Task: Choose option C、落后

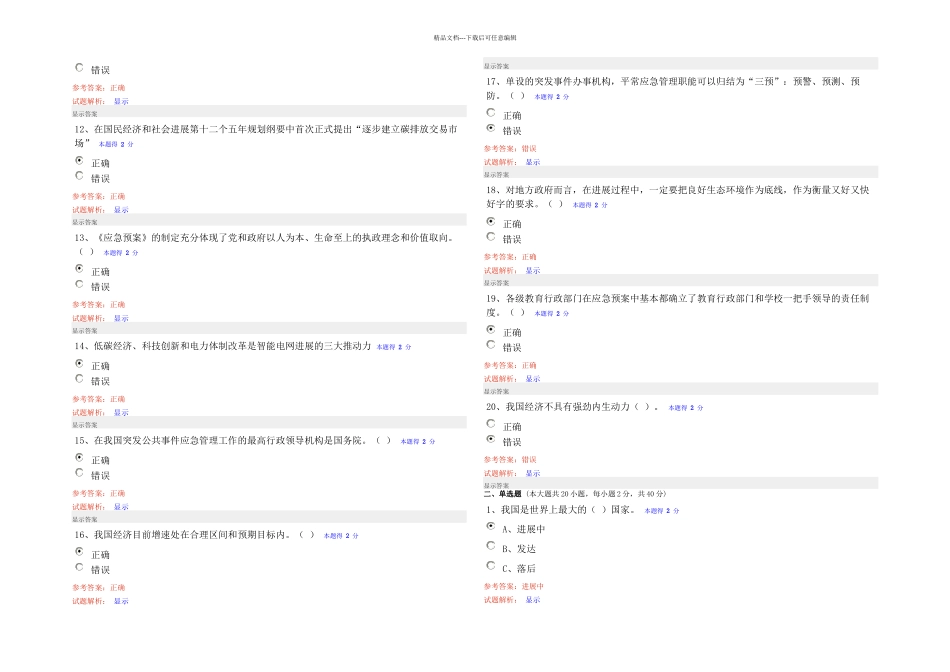Action: click(x=491, y=565)
